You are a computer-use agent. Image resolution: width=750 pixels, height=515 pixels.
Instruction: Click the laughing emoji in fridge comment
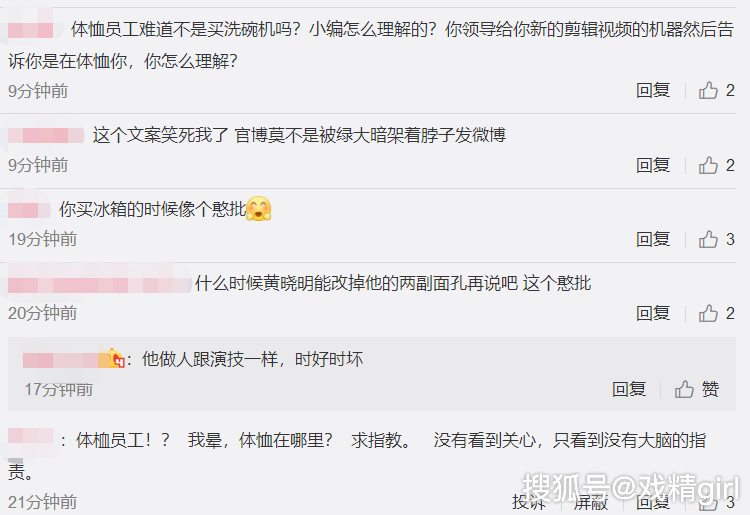(258, 209)
